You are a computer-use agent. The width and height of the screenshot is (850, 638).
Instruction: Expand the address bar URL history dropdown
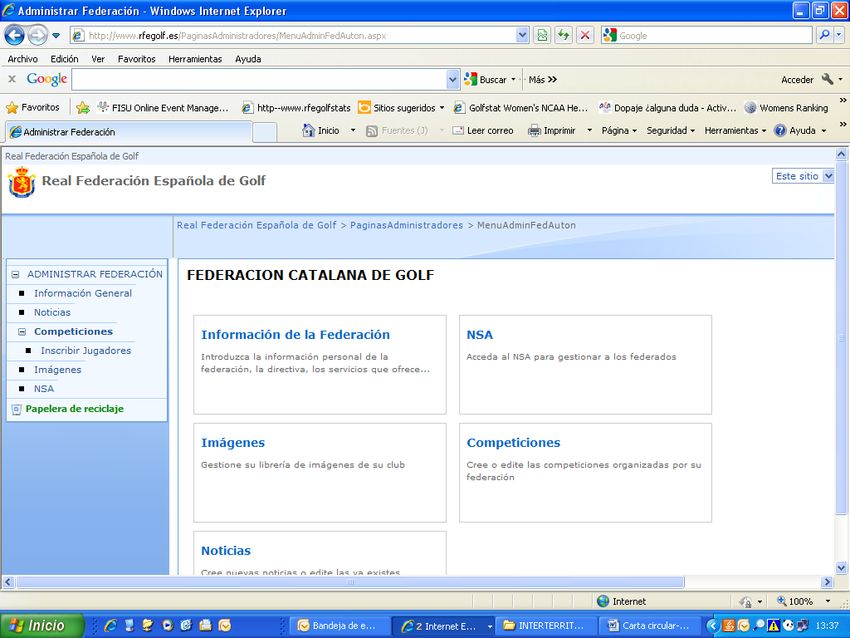522,35
